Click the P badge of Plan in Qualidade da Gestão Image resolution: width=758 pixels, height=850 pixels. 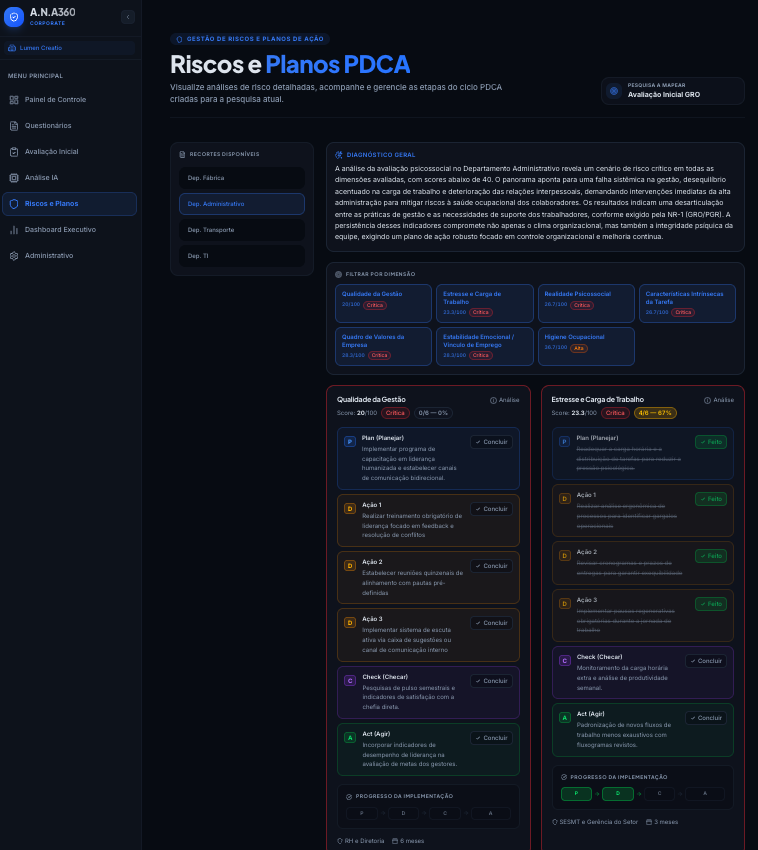350,442
